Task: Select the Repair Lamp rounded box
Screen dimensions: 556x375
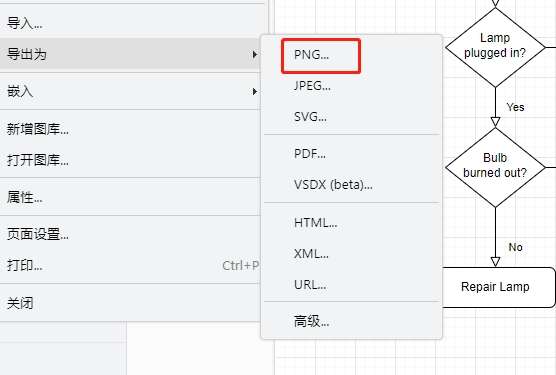Action: pyautogui.click(x=496, y=287)
